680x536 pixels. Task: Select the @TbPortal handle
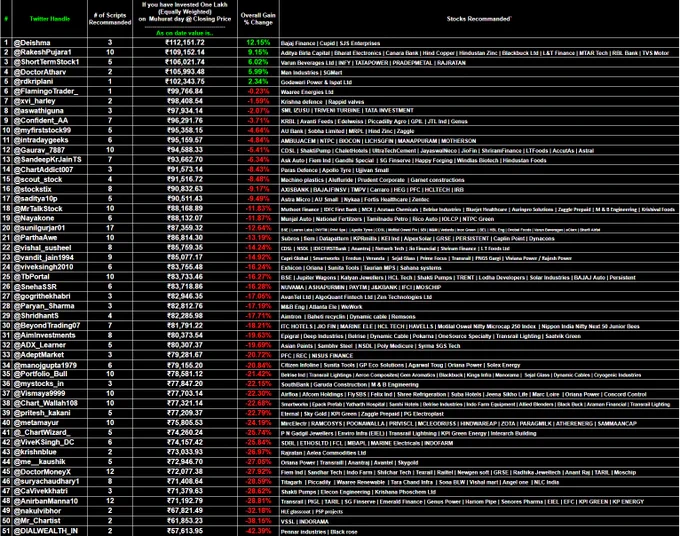click(32, 277)
